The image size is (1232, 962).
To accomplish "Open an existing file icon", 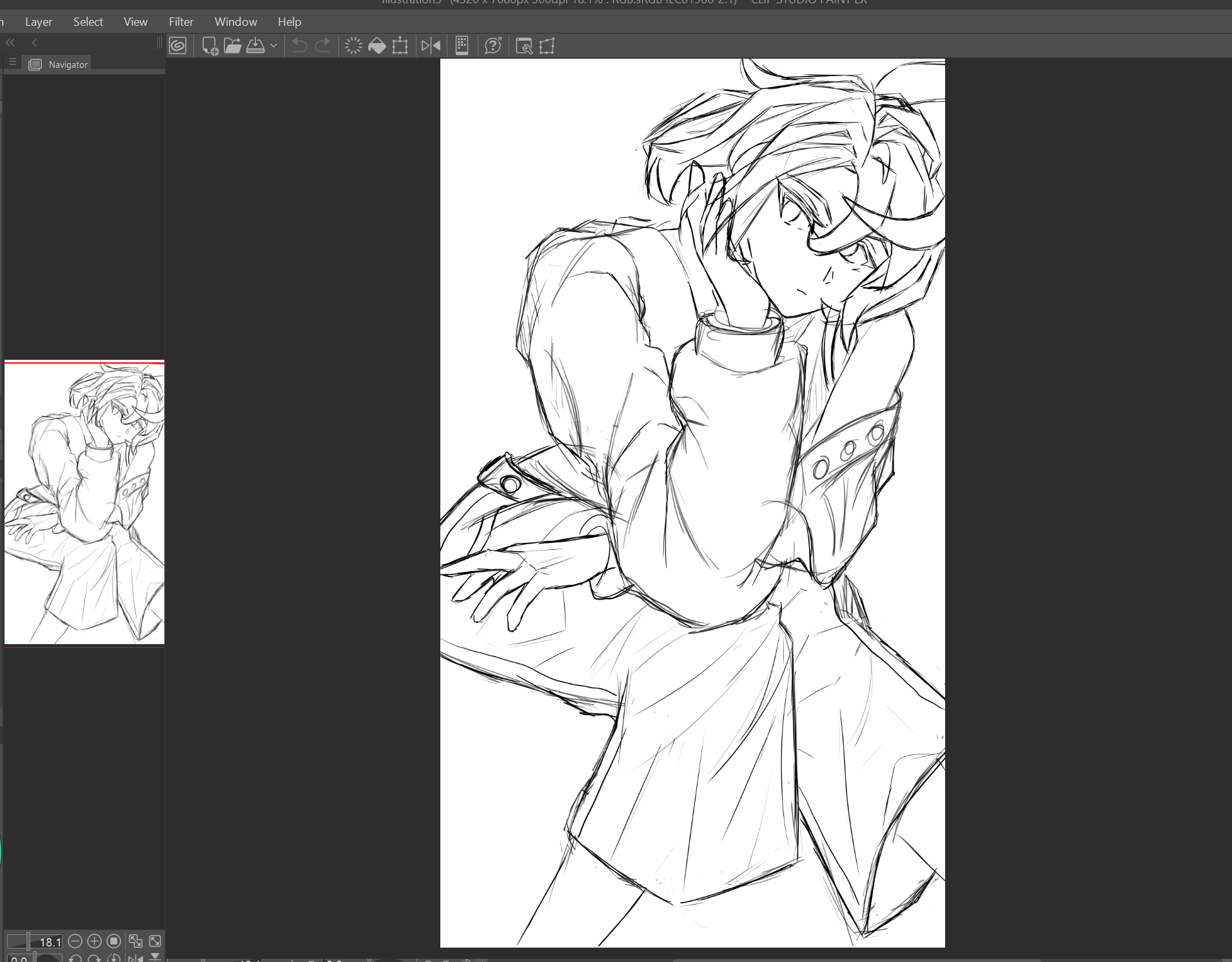I will (x=233, y=46).
